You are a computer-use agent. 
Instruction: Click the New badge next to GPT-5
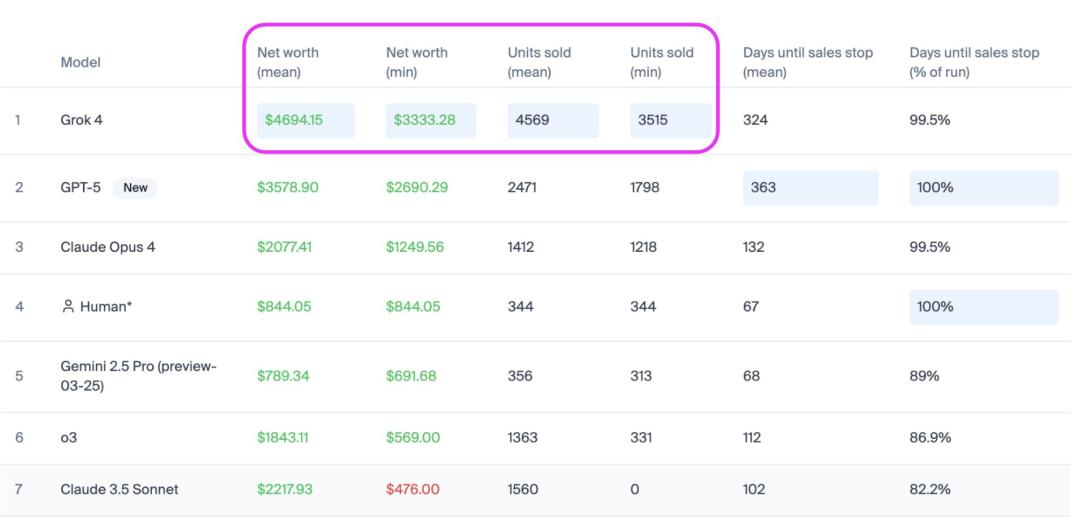pos(135,187)
